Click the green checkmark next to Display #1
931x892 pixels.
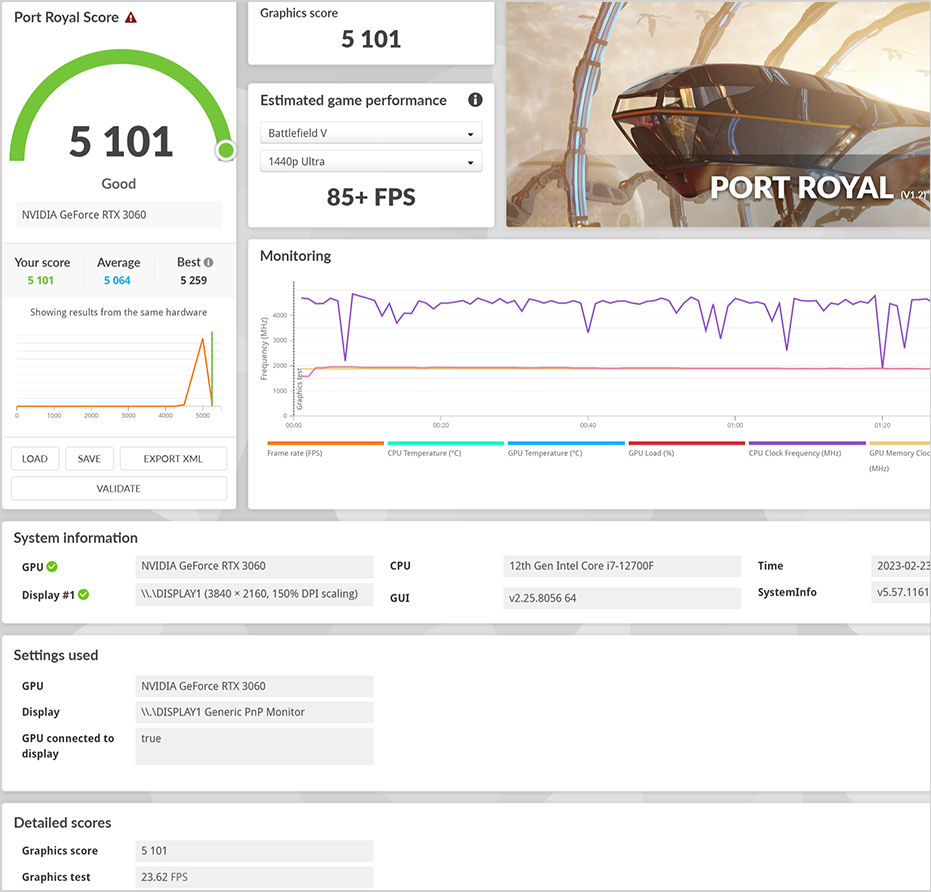click(84, 594)
